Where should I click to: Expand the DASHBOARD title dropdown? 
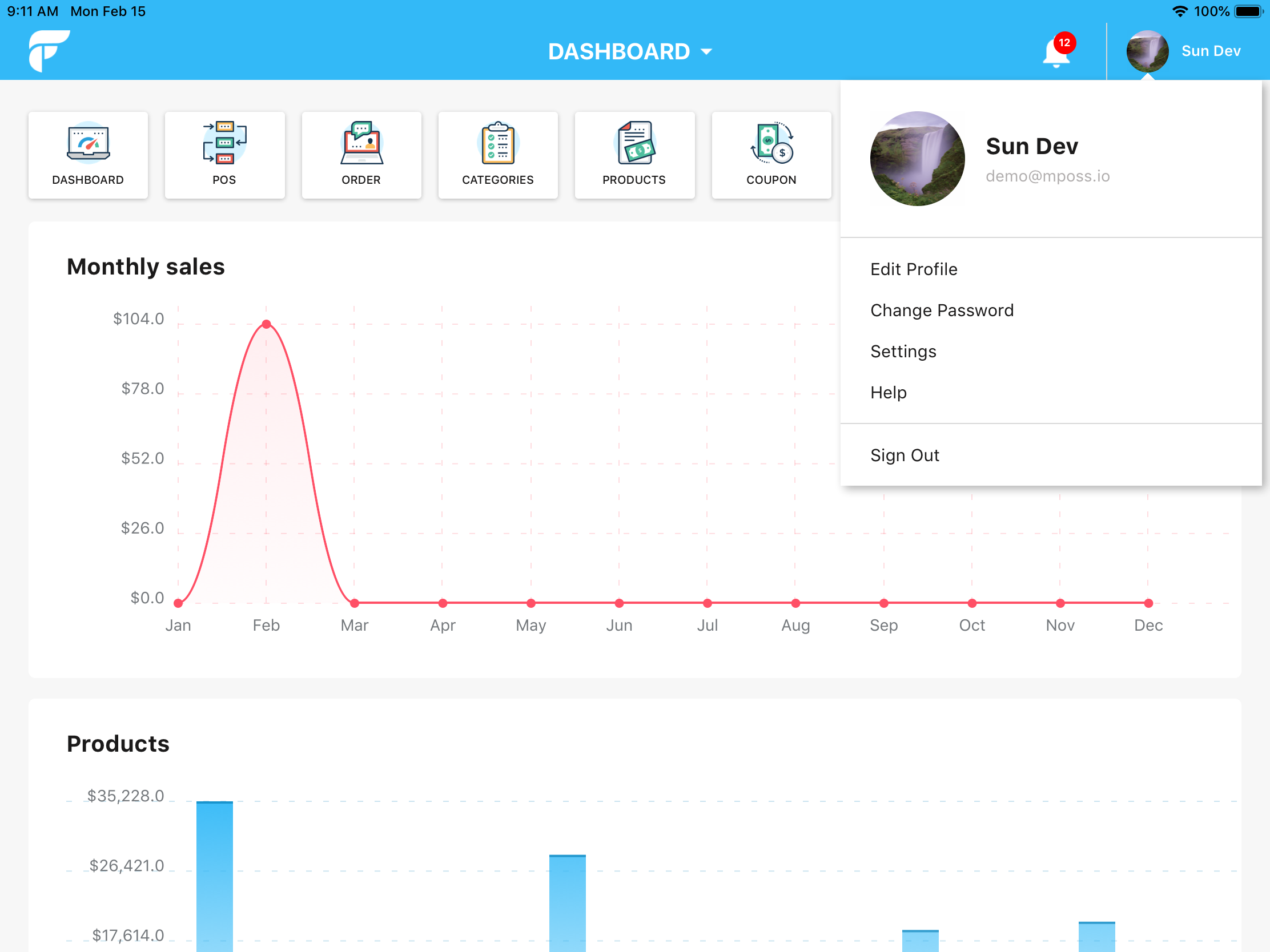pos(630,51)
